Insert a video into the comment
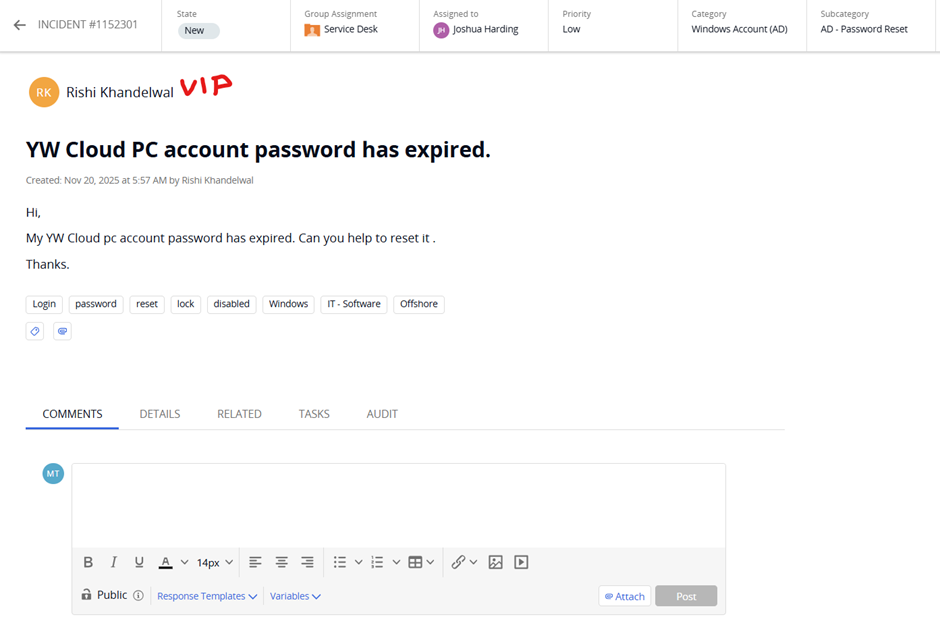This screenshot has width=940, height=640. [521, 562]
